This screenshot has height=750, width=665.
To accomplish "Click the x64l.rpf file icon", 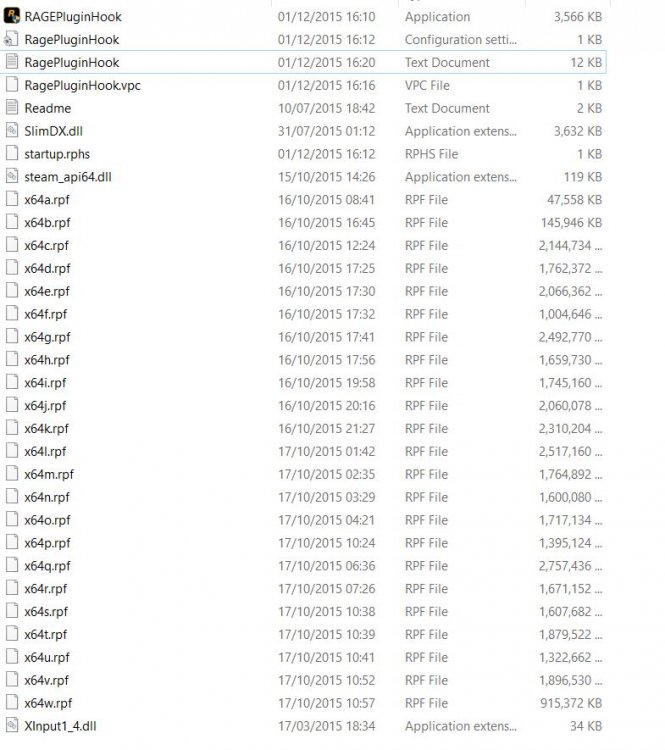I will point(11,451).
